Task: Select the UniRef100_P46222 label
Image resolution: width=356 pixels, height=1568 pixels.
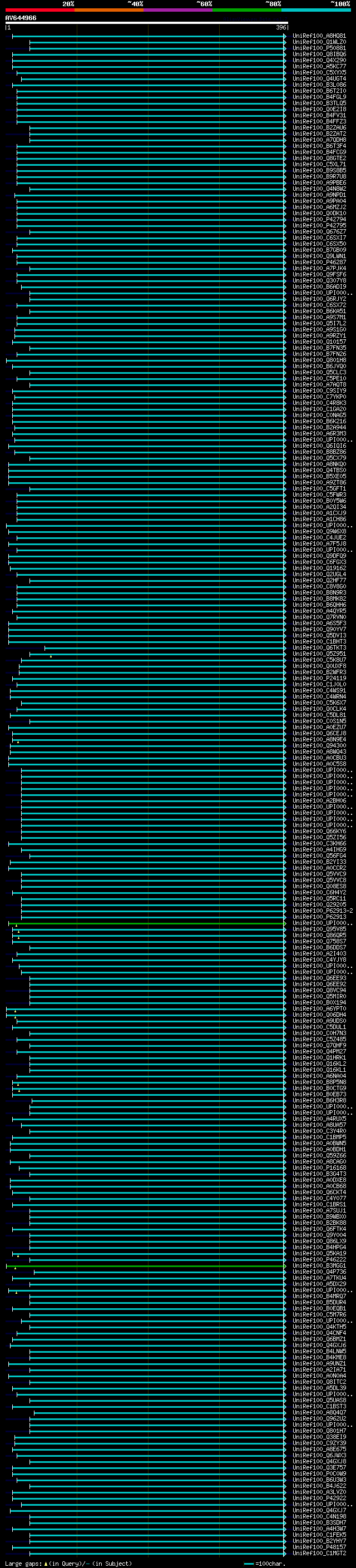Action: (319, 1259)
